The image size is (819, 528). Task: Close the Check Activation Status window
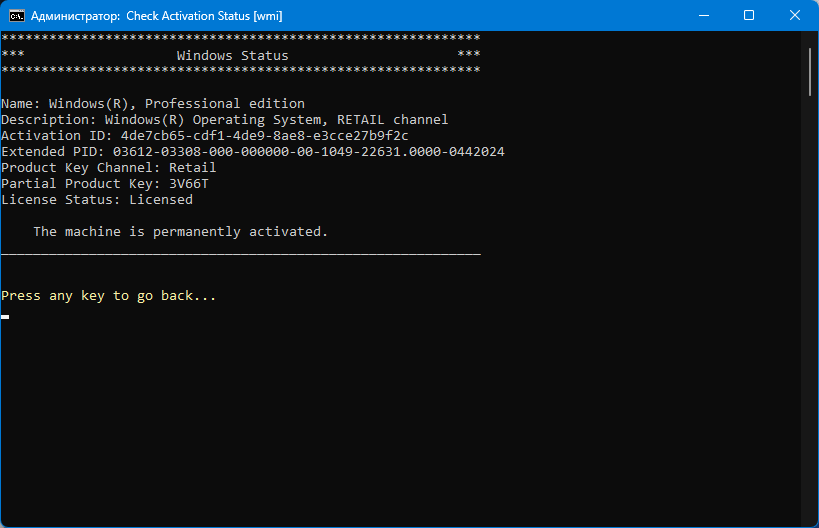click(x=794, y=15)
